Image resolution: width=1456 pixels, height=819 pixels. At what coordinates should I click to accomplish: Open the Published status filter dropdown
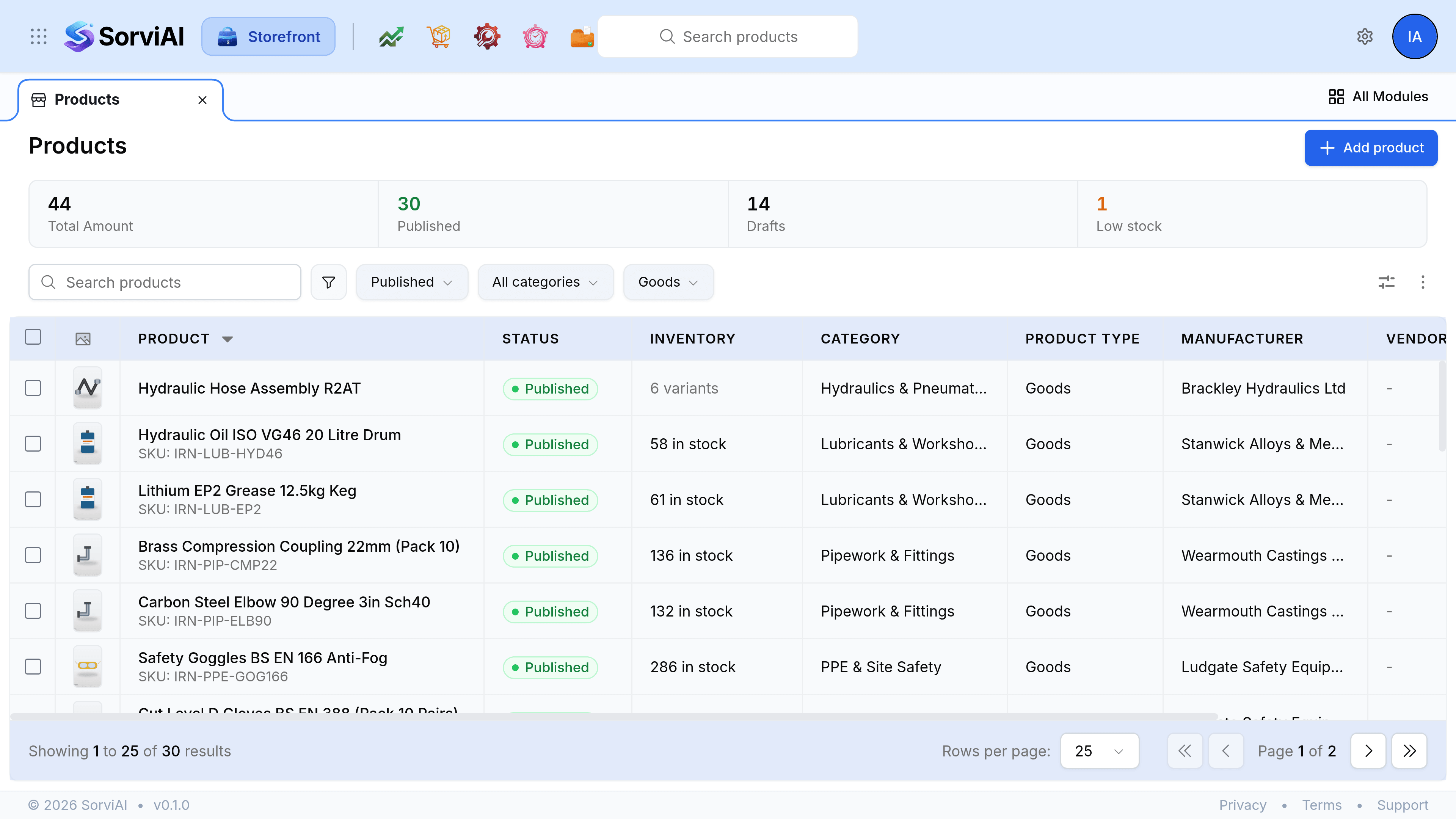point(411,282)
